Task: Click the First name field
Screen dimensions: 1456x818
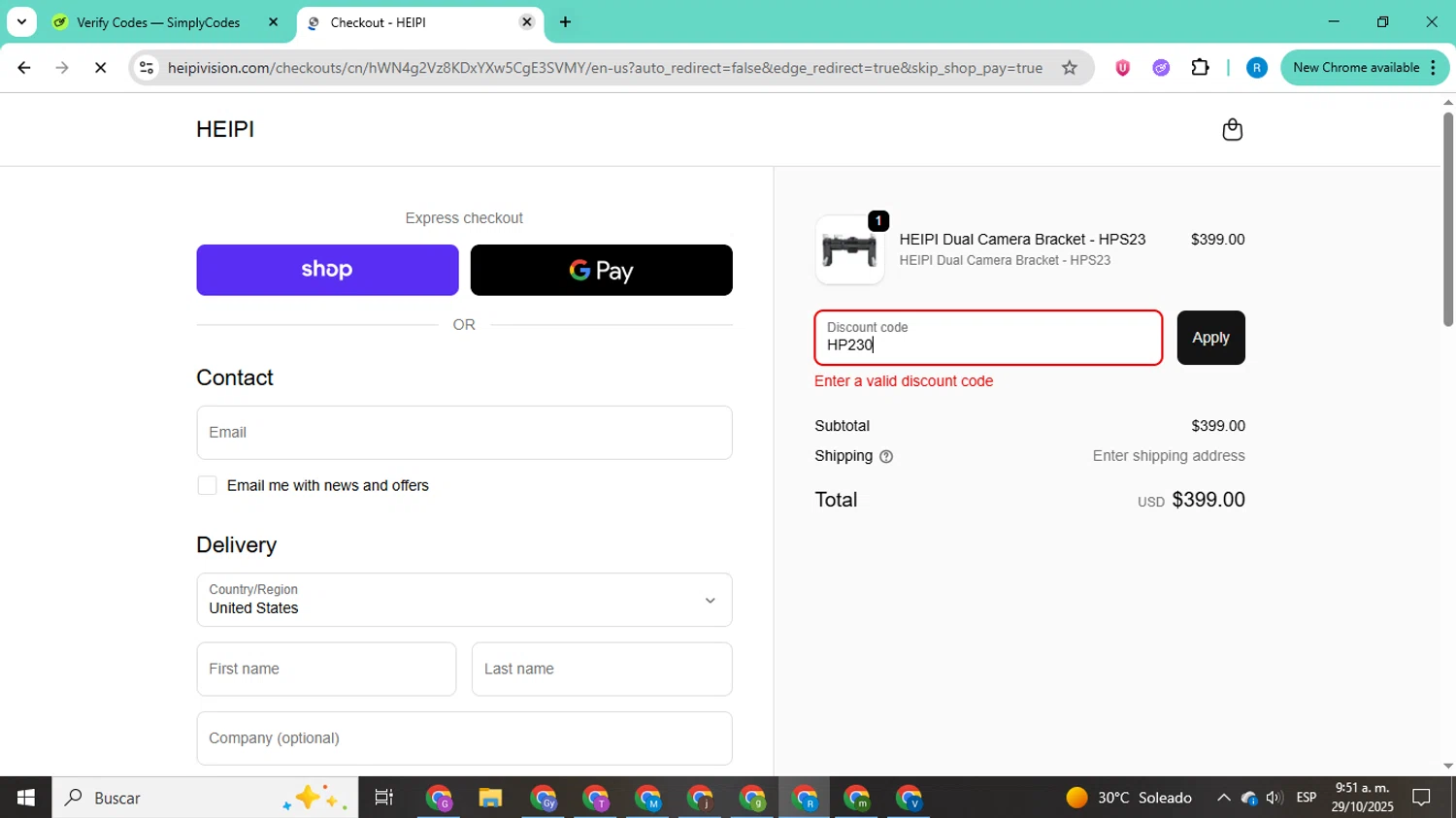Action: (326, 669)
